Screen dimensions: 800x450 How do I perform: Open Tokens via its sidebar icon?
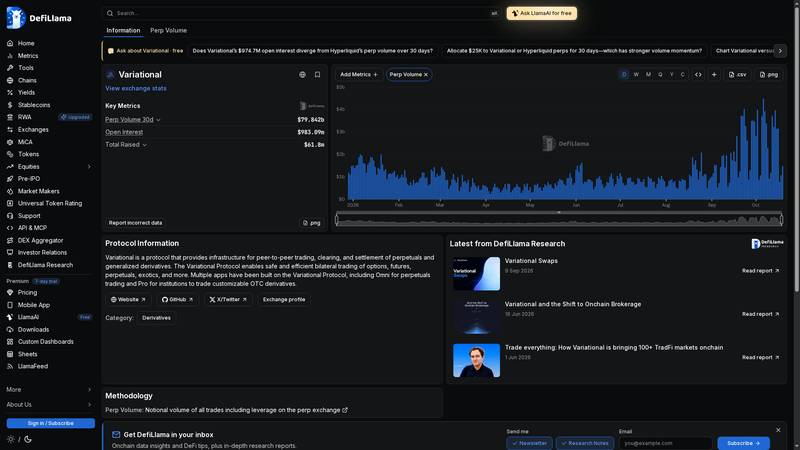pyautogui.click(x=10, y=154)
